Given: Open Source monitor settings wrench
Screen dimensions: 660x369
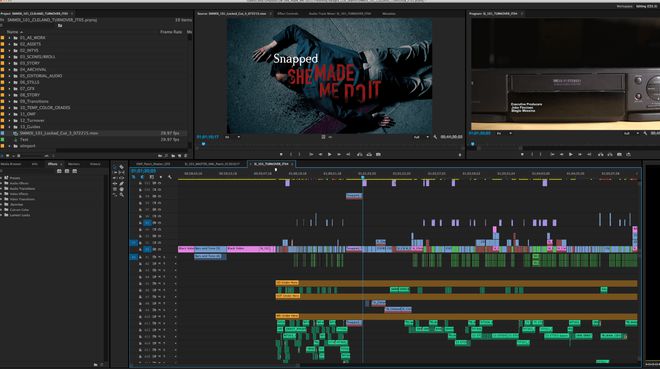Looking at the screenshot, I should click(435, 137).
